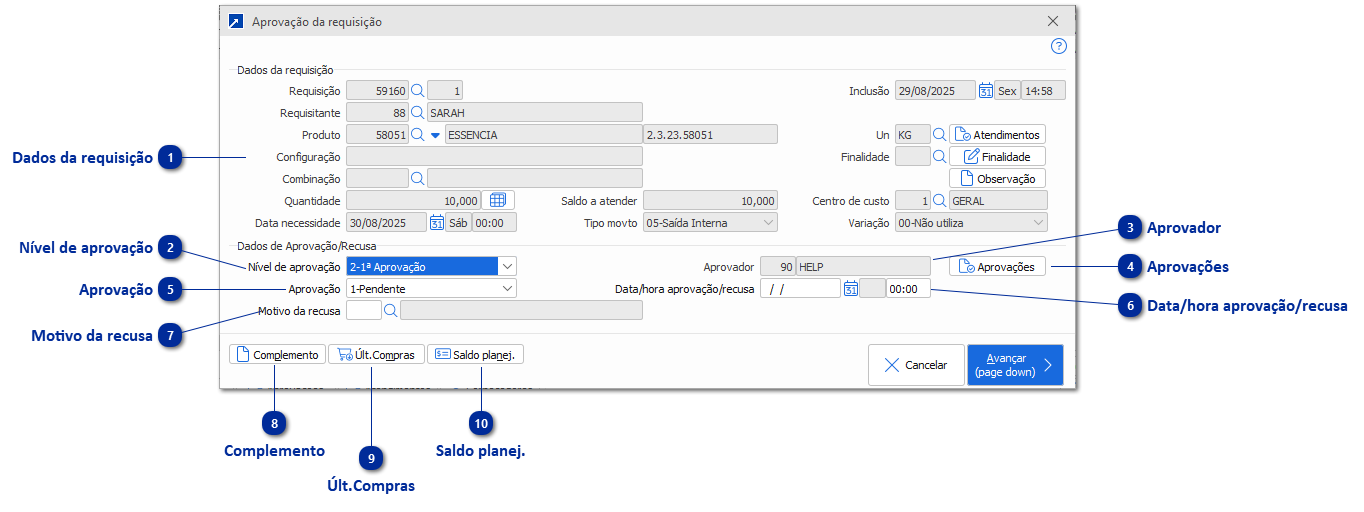Open lookup magnifier for Requisitante field
The width and height of the screenshot is (1364, 512).
point(418,113)
